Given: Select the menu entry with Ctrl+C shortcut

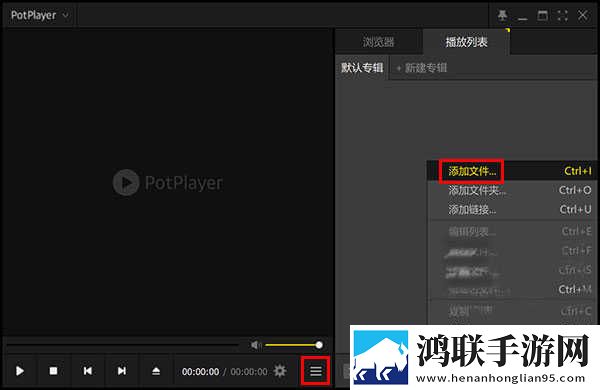Looking at the screenshot, I should point(512,312).
